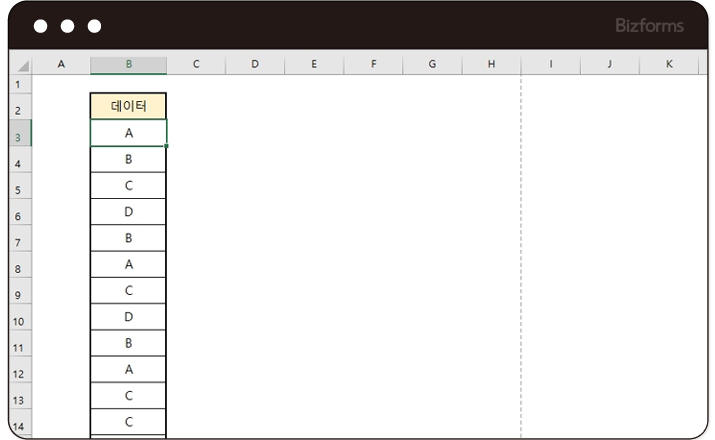Image resolution: width=715 pixels, height=440 pixels.
Task: Select column J header
Action: pos(610,64)
